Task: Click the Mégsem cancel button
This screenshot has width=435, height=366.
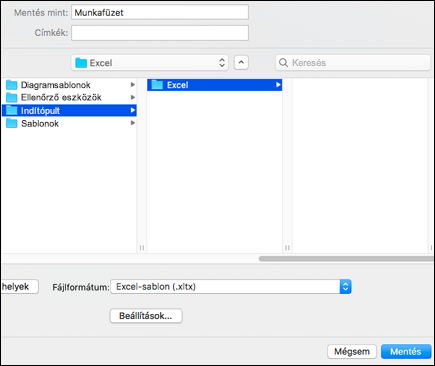Action: [352, 351]
